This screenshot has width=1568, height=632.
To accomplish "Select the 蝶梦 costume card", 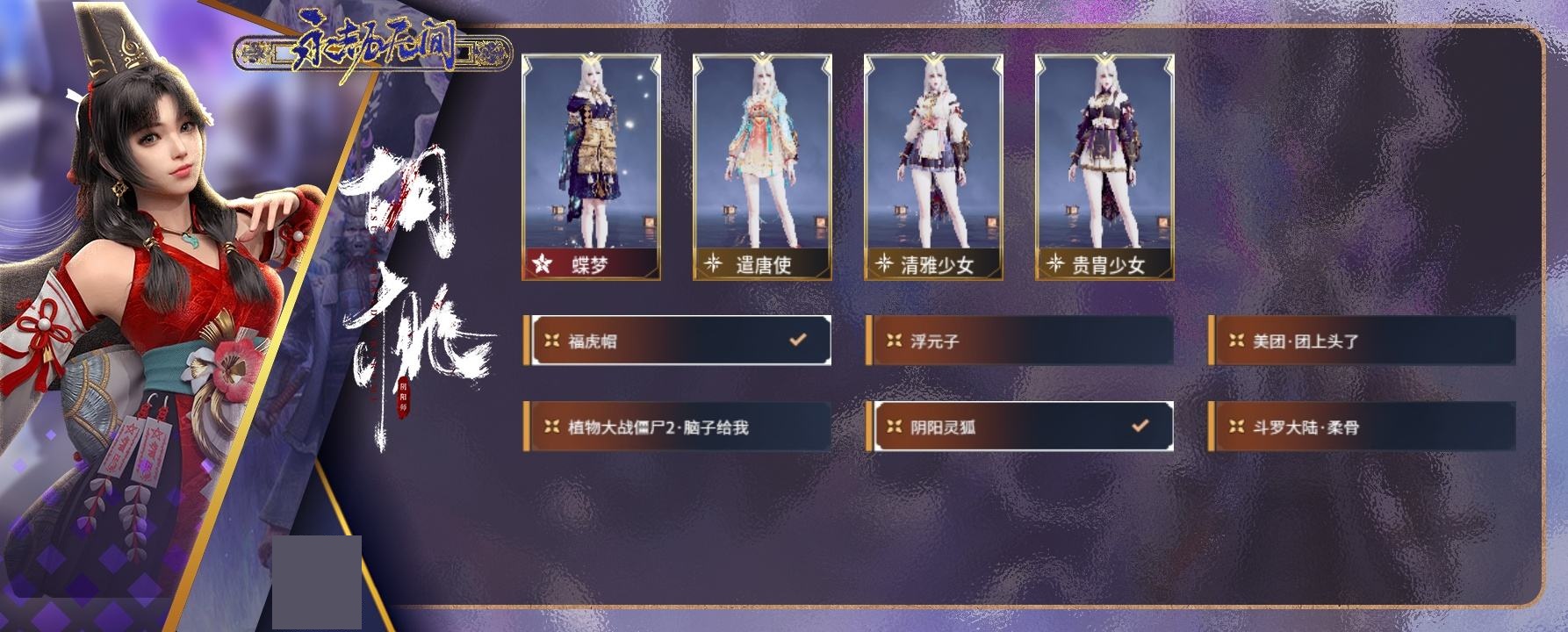I will pos(591,167).
